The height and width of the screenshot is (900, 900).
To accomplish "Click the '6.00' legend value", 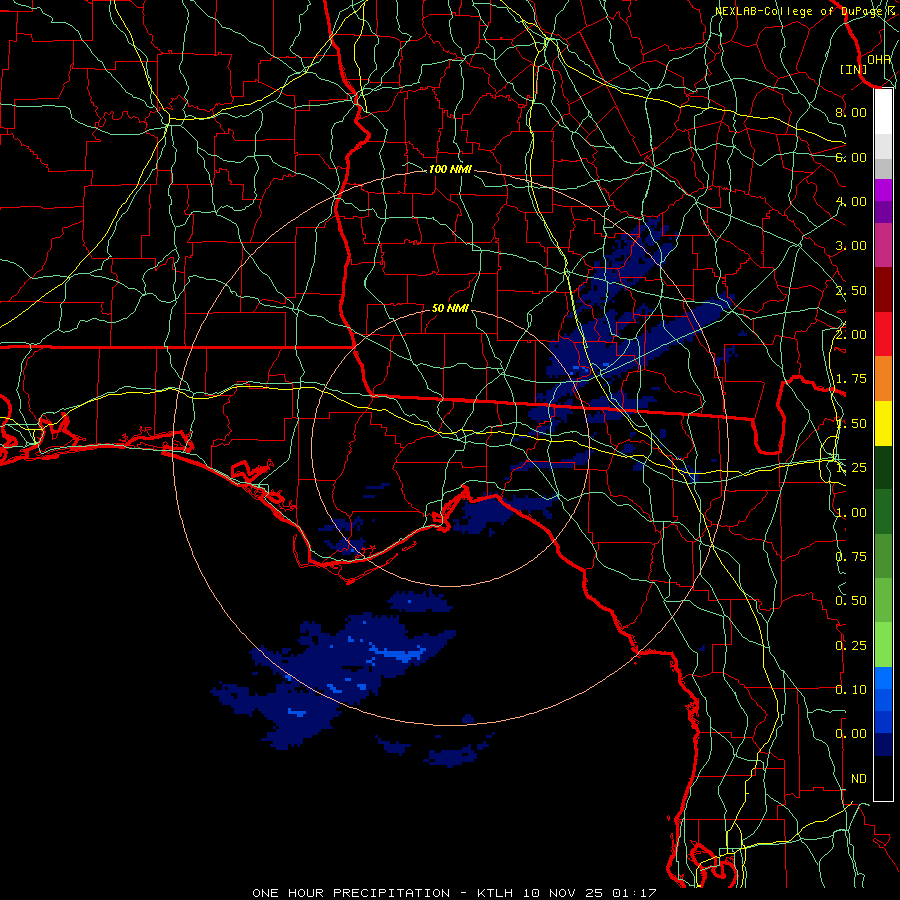I will [851, 157].
